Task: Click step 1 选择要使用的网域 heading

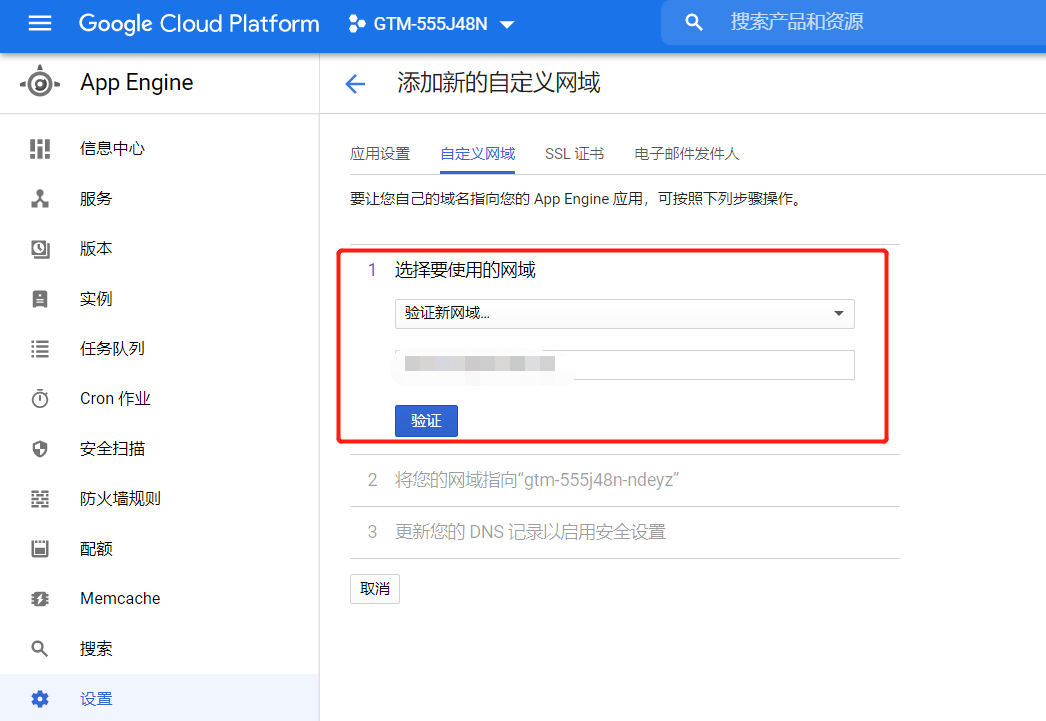Action: 465,270
